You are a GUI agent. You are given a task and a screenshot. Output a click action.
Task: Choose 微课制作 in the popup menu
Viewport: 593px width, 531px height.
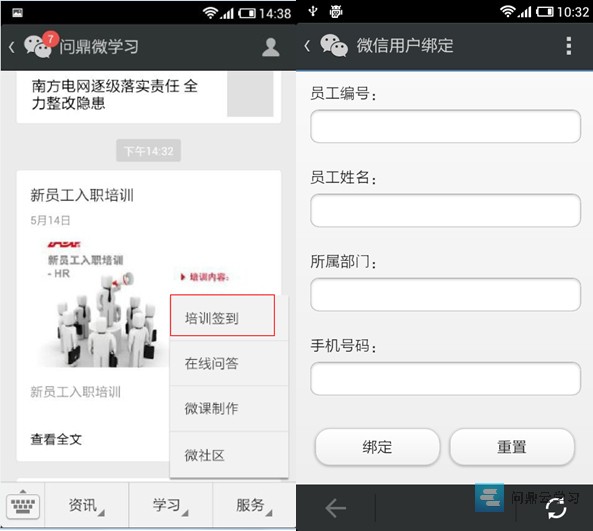pos(229,408)
